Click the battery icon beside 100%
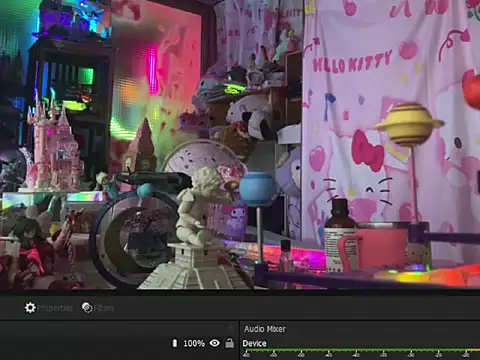Image resolution: width=480 pixels, height=360 pixels. tap(175, 343)
